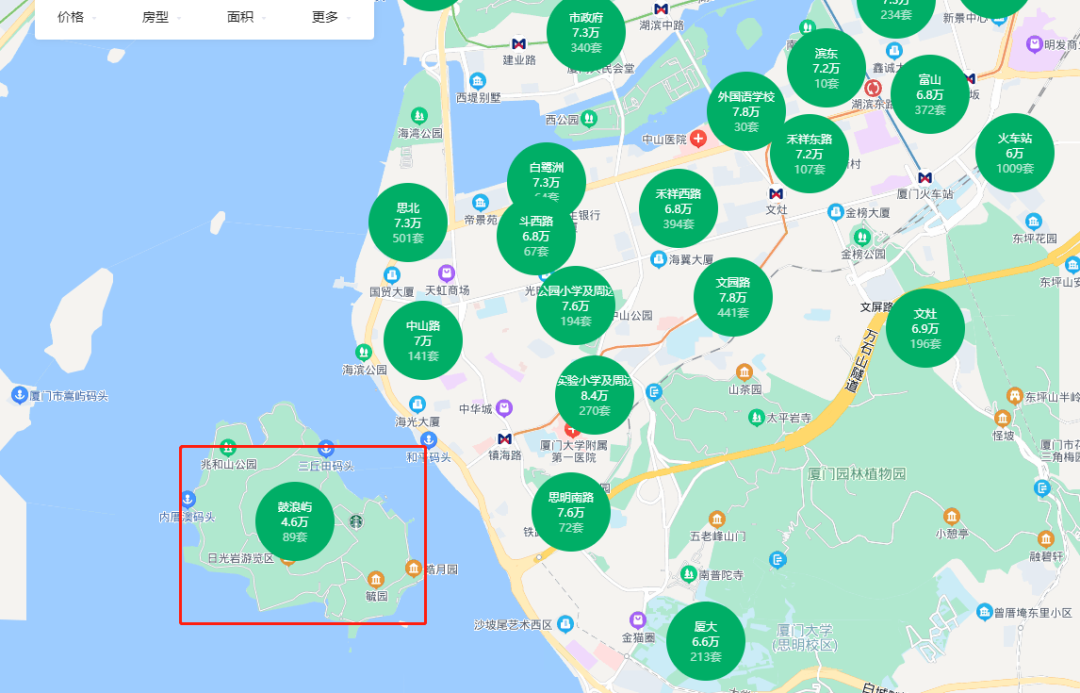This screenshot has height=693, width=1080.
Task: Click the 国贸大厦 building icon
Action: pyautogui.click(x=392, y=276)
